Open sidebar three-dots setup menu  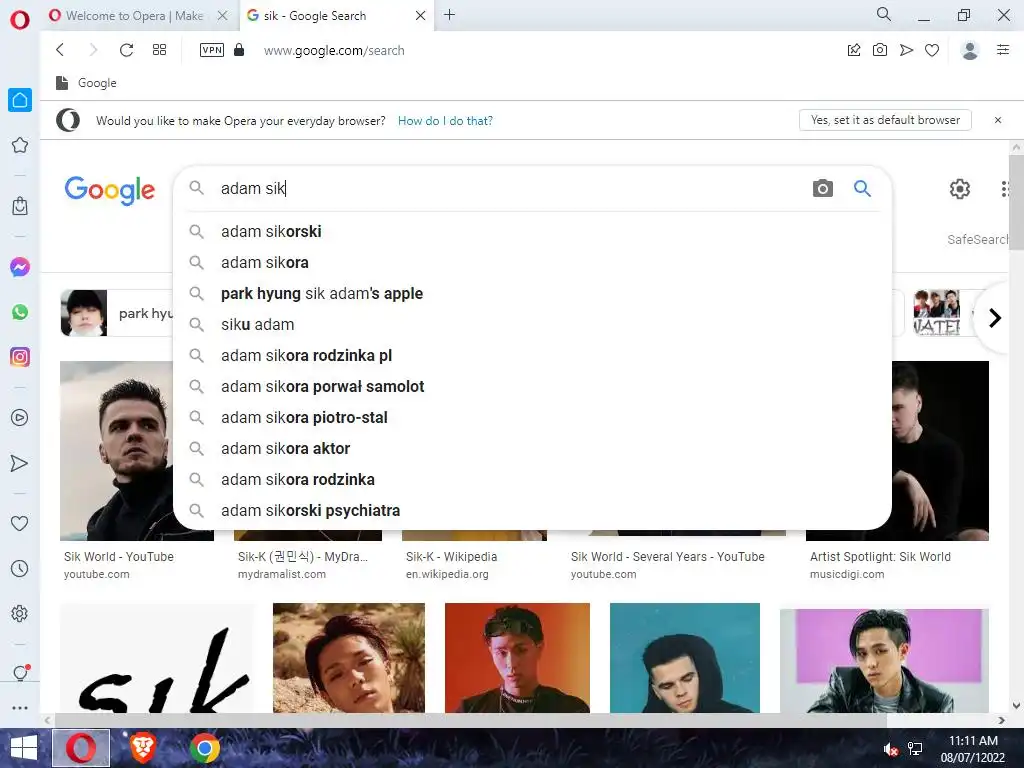pos(20,707)
